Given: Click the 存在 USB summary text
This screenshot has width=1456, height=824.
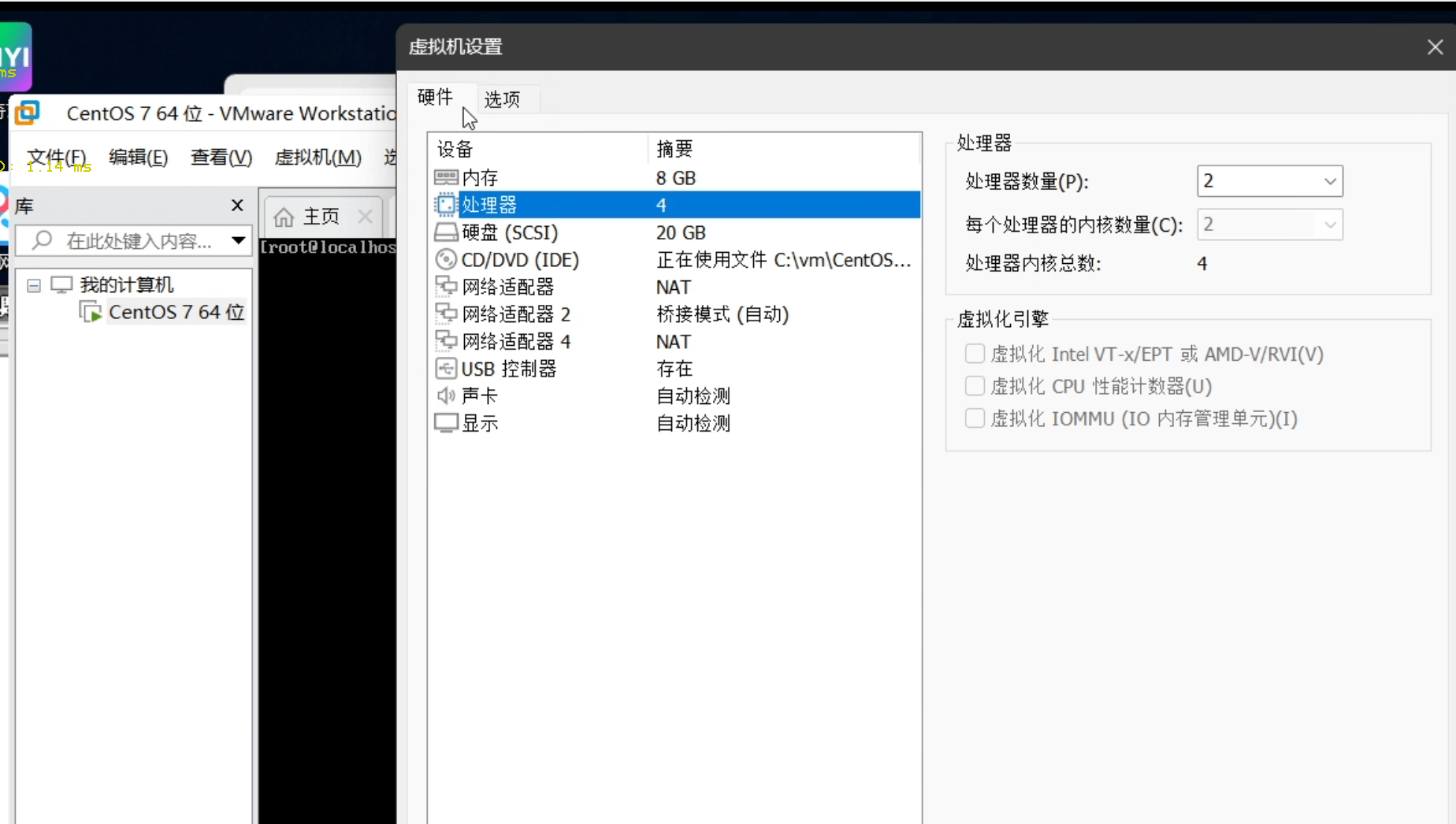Looking at the screenshot, I should (674, 369).
